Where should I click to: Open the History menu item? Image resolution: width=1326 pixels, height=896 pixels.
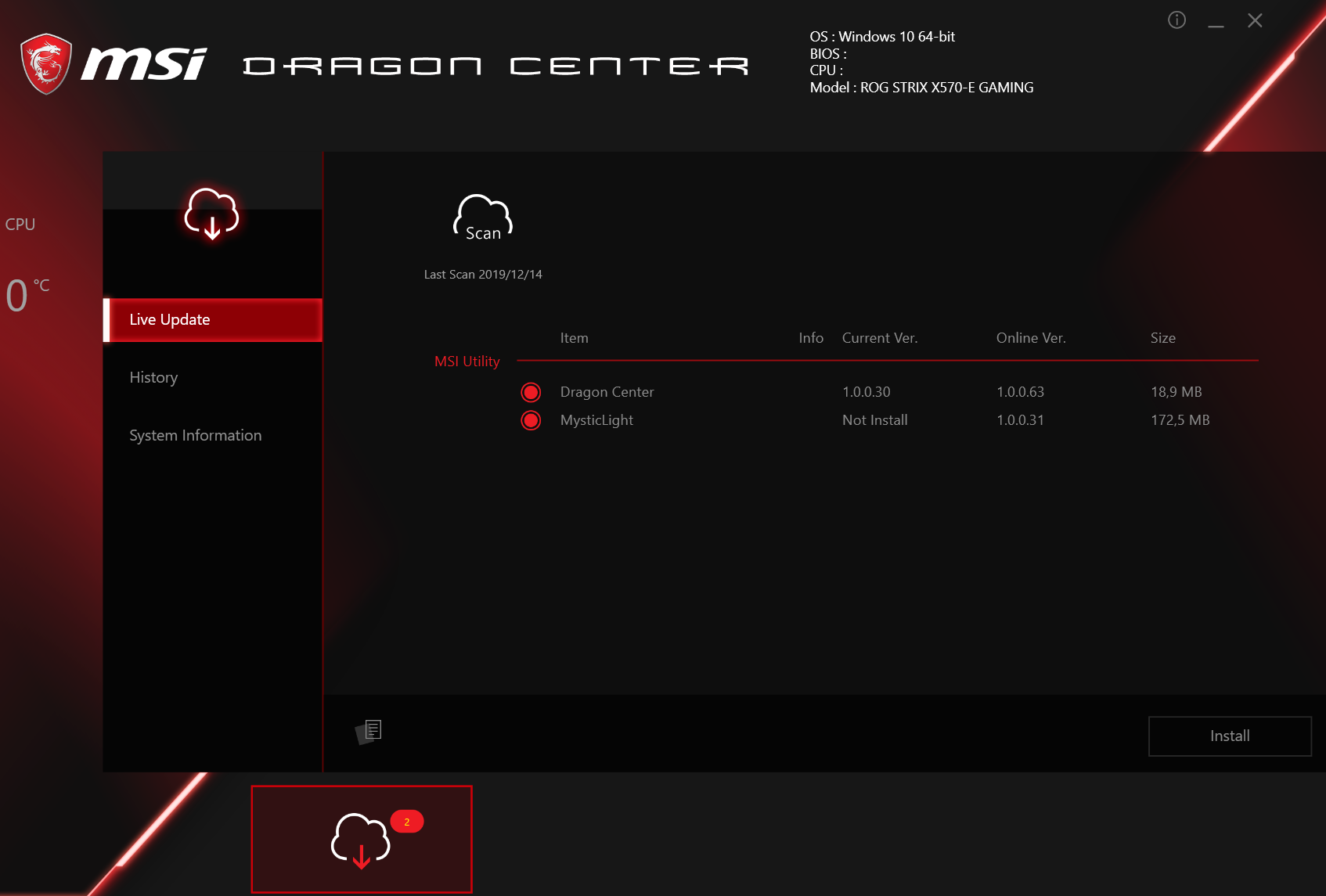(x=153, y=377)
